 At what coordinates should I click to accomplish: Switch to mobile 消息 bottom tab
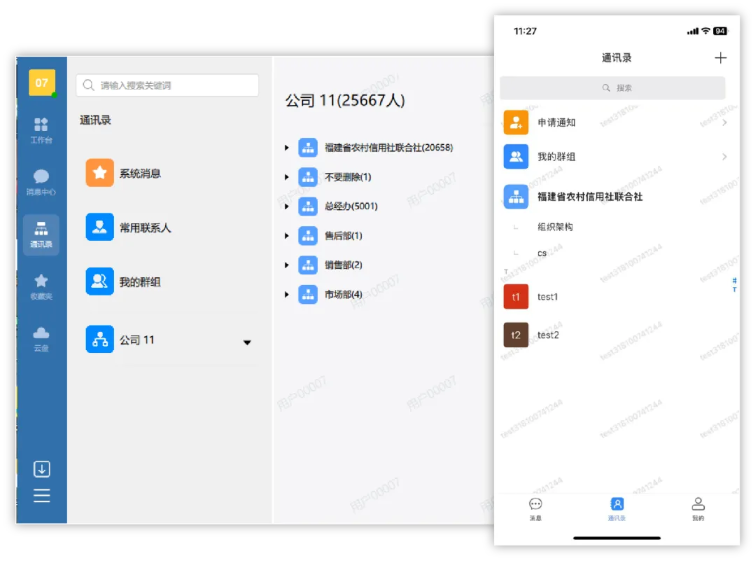point(535,509)
